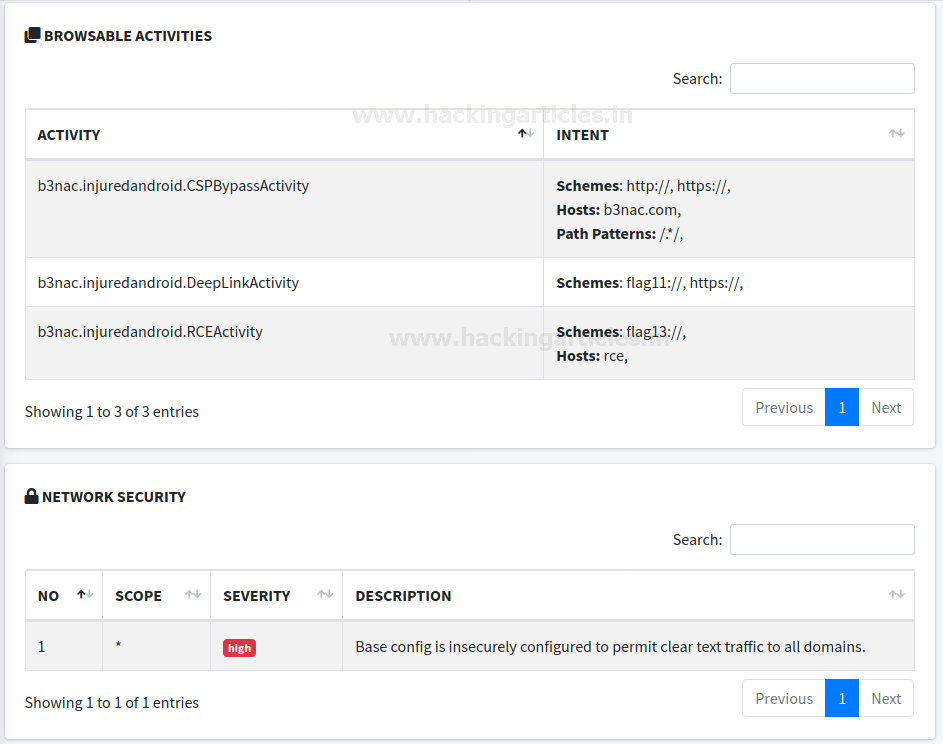Screen dimensions: 943x744
Task: Select page 1 in Network Security
Action: pos(842,698)
